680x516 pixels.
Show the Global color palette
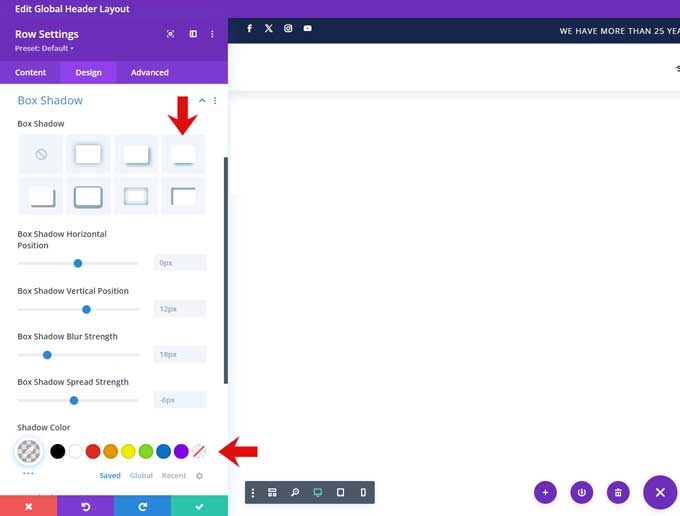(x=141, y=476)
